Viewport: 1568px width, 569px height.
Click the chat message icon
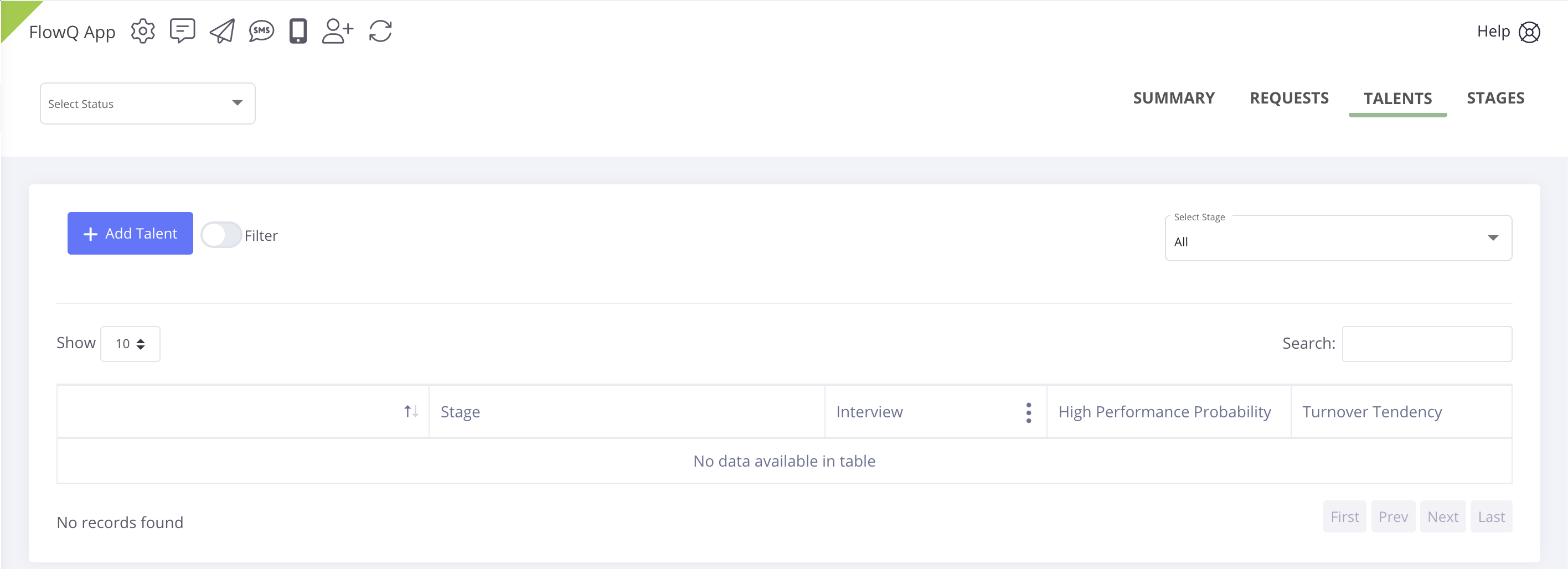182,31
